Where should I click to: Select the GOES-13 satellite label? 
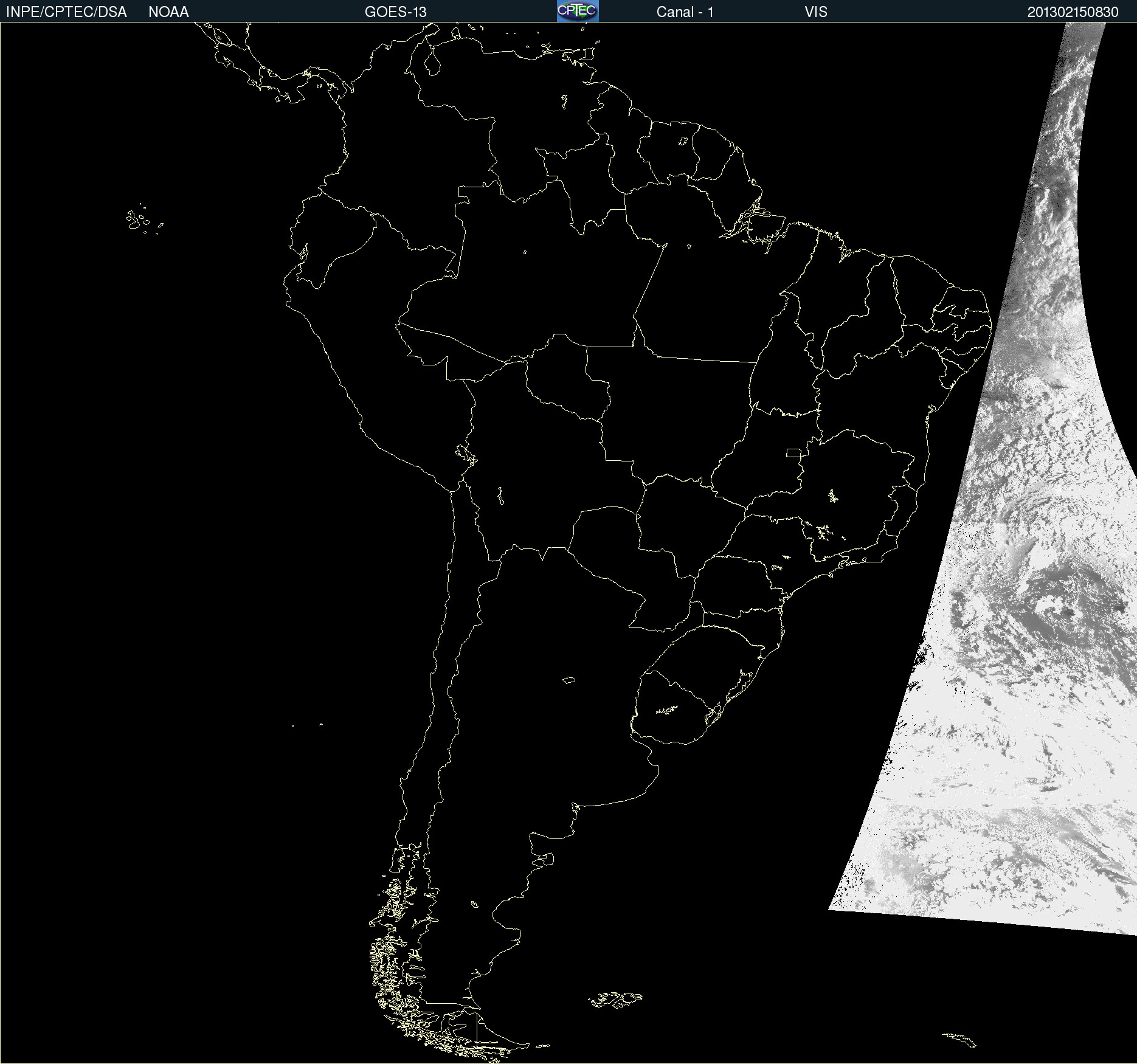395,12
